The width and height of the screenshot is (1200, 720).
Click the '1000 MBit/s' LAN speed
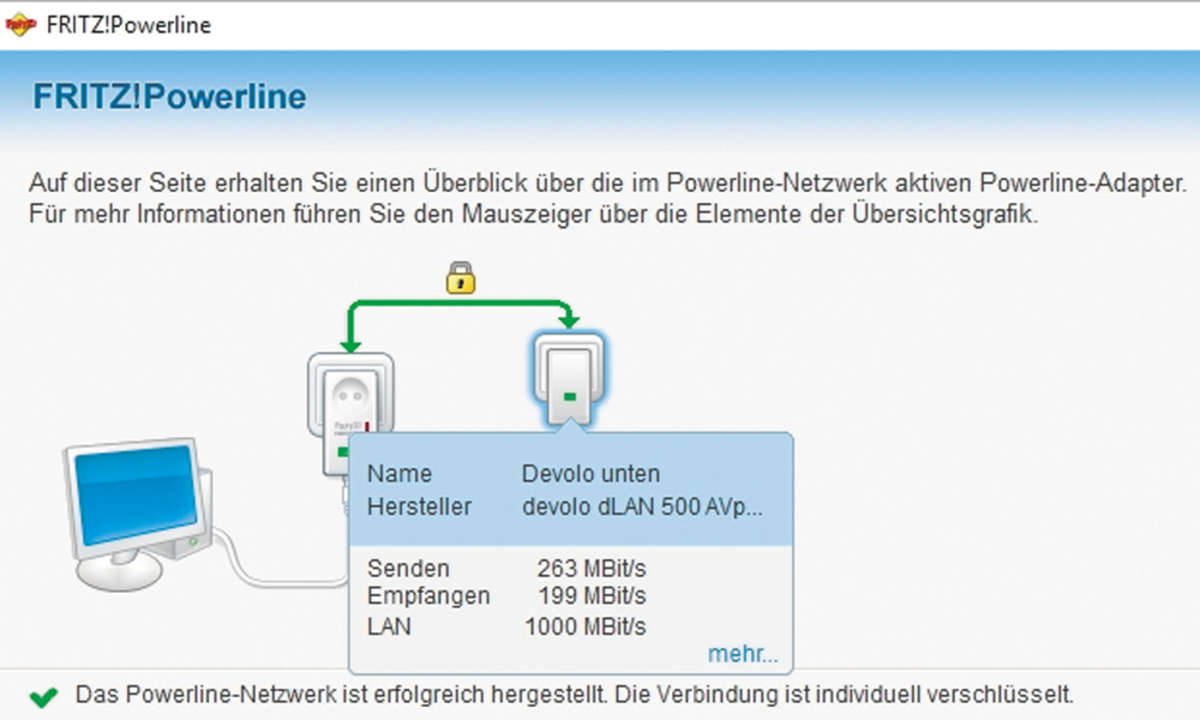[585, 627]
